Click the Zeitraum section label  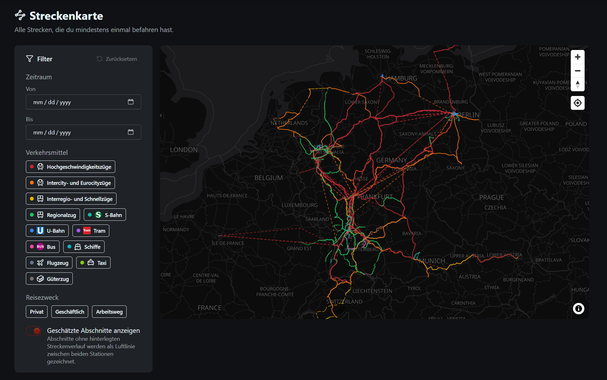[39, 77]
